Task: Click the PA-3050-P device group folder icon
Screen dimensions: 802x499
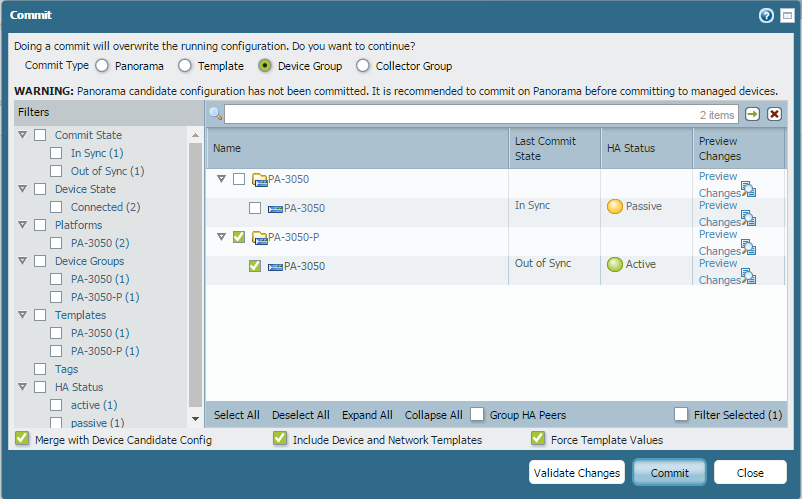Action: (x=260, y=238)
